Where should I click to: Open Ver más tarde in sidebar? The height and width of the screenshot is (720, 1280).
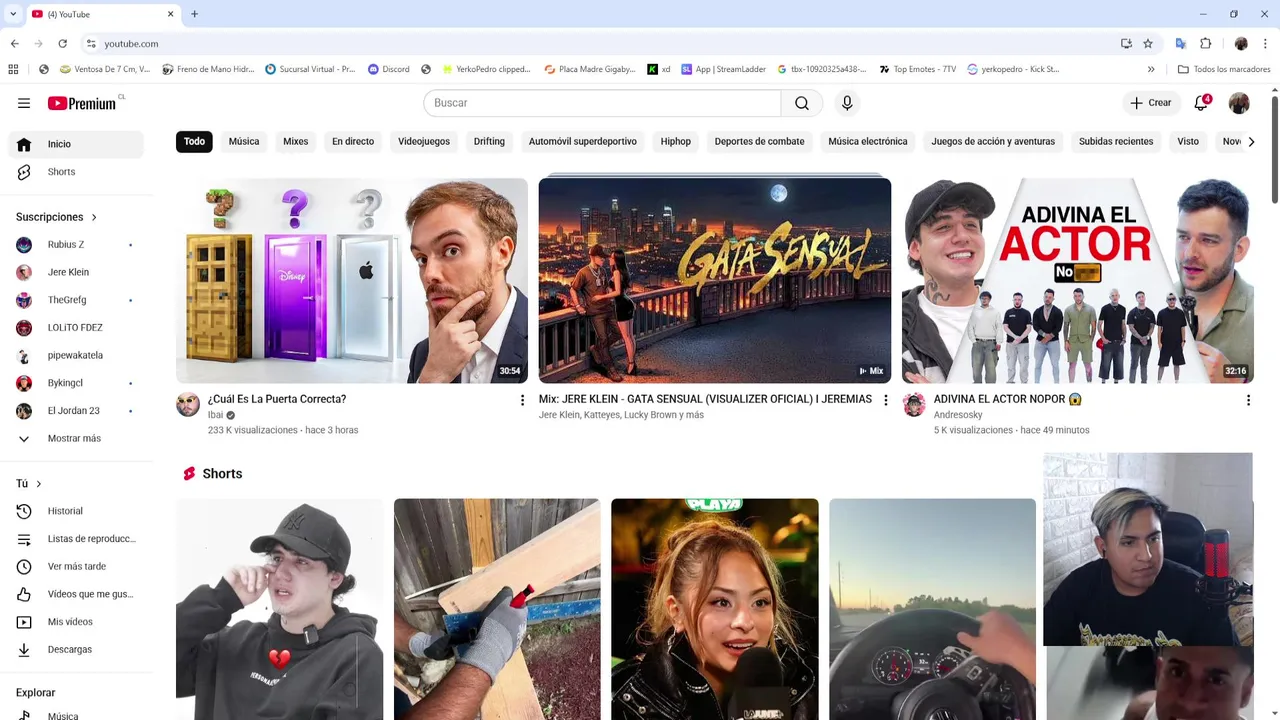click(76, 567)
